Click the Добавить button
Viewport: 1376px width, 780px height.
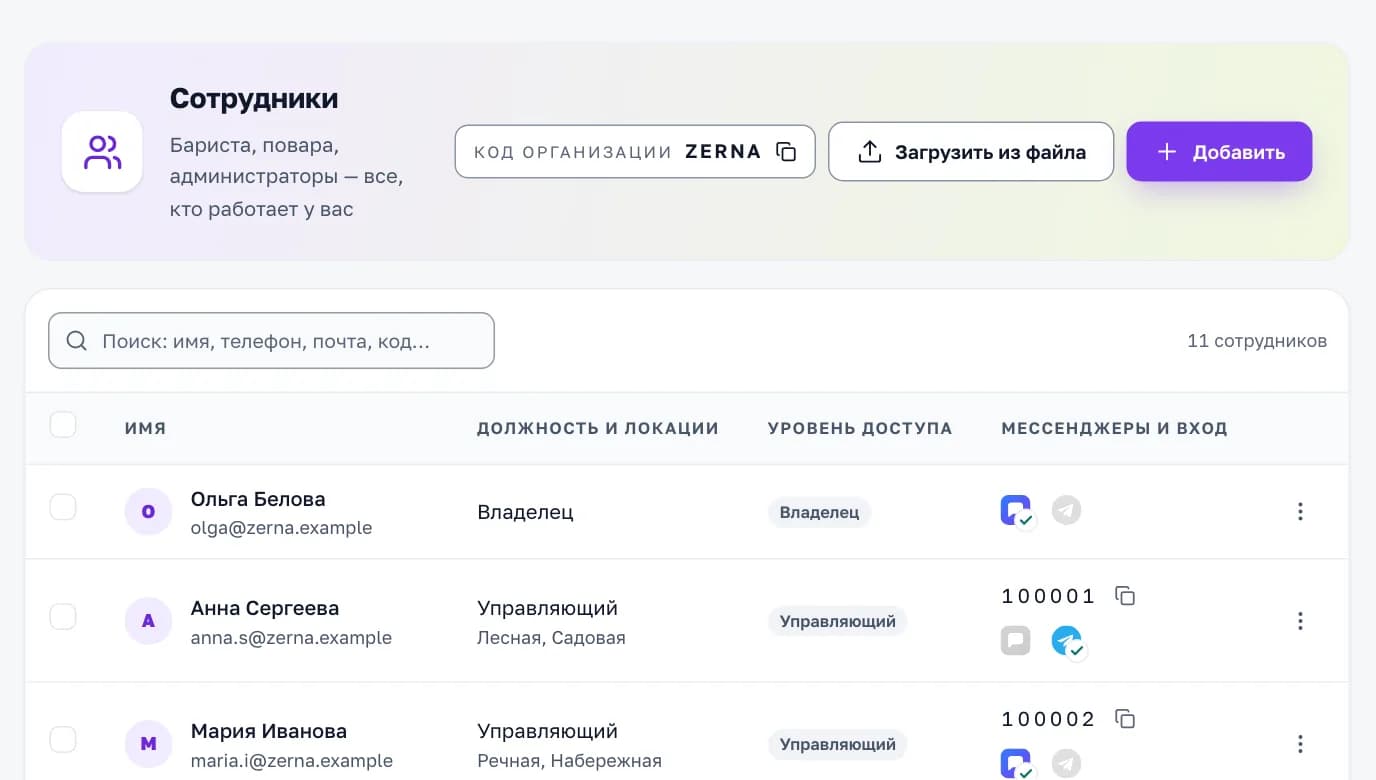pyautogui.click(x=1219, y=152)
